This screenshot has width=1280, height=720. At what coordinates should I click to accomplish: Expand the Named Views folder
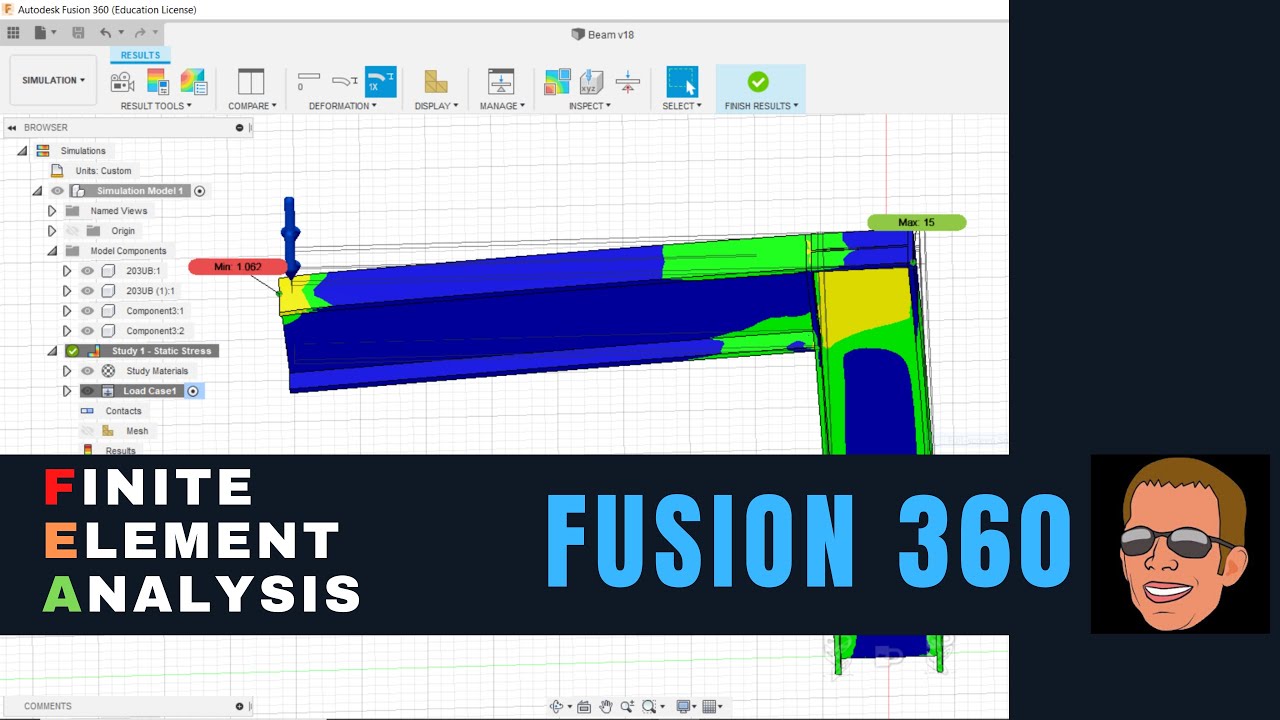tap(52, 211)
